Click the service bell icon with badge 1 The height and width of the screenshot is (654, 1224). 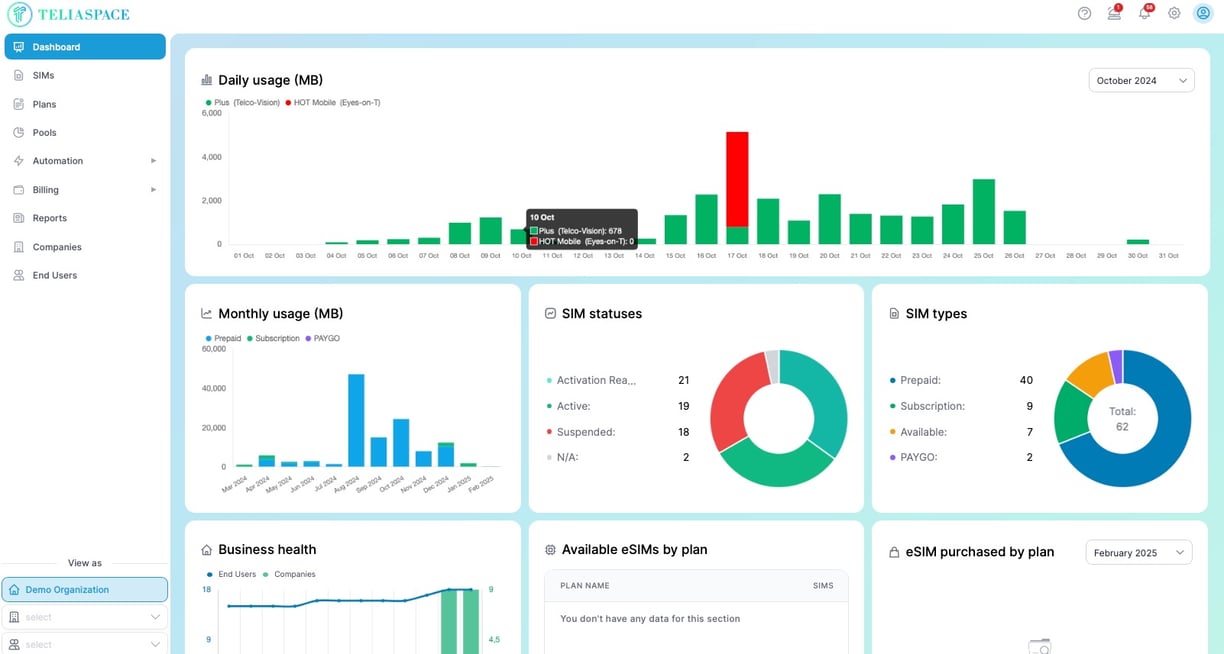(x=1114, y=13)
